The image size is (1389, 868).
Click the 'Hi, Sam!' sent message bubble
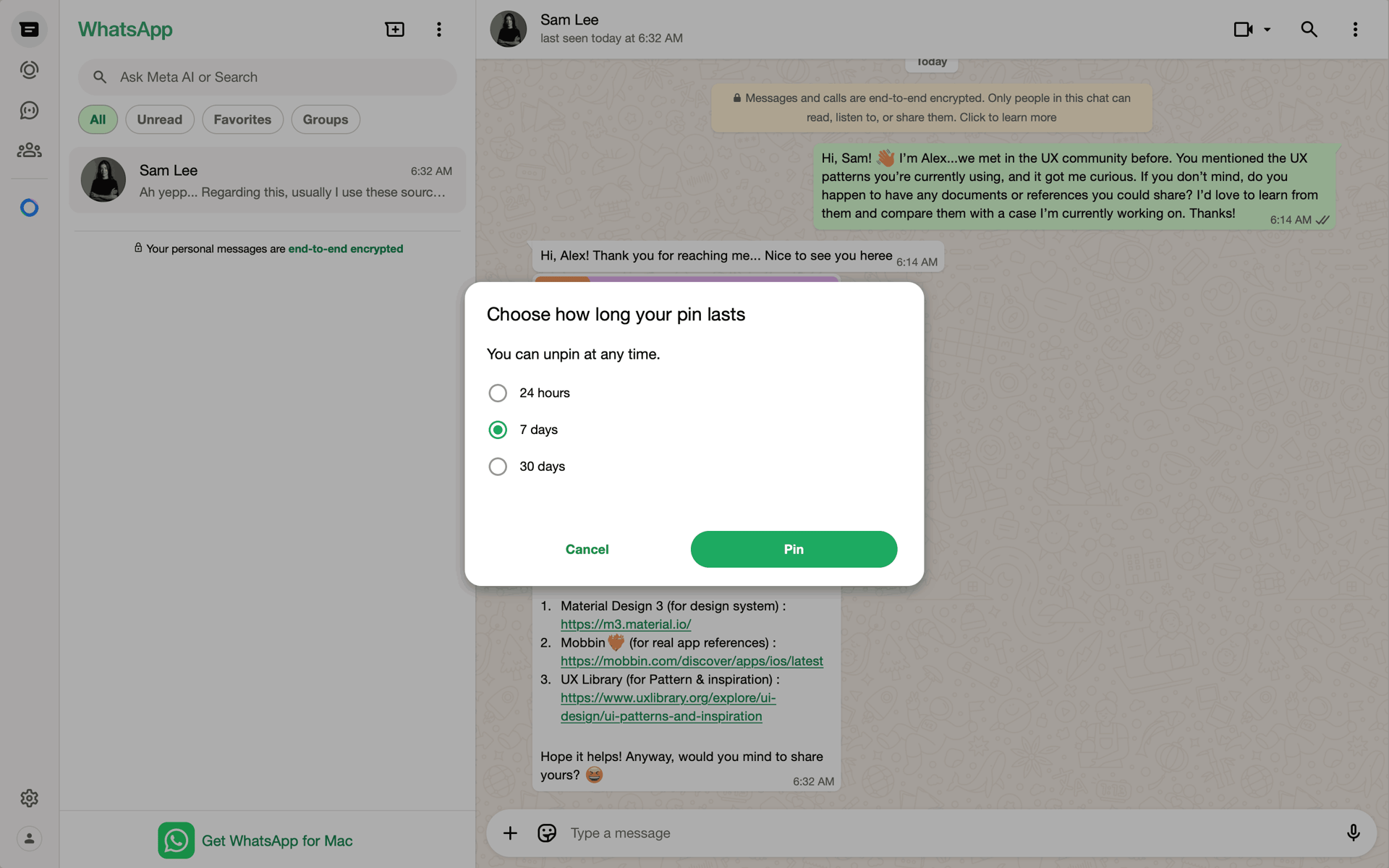(x=1074, y=187)
